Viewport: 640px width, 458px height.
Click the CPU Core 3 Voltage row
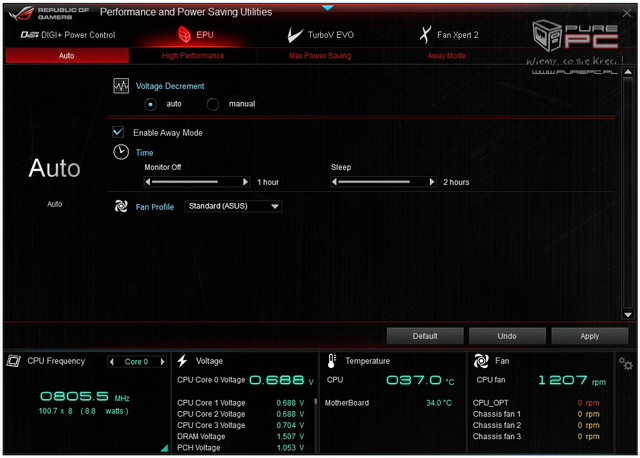pos(241,425)
